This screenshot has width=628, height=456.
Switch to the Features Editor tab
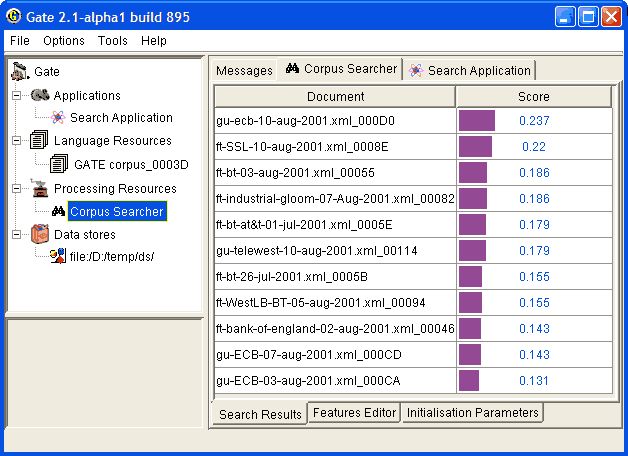[x=354, y=413]
